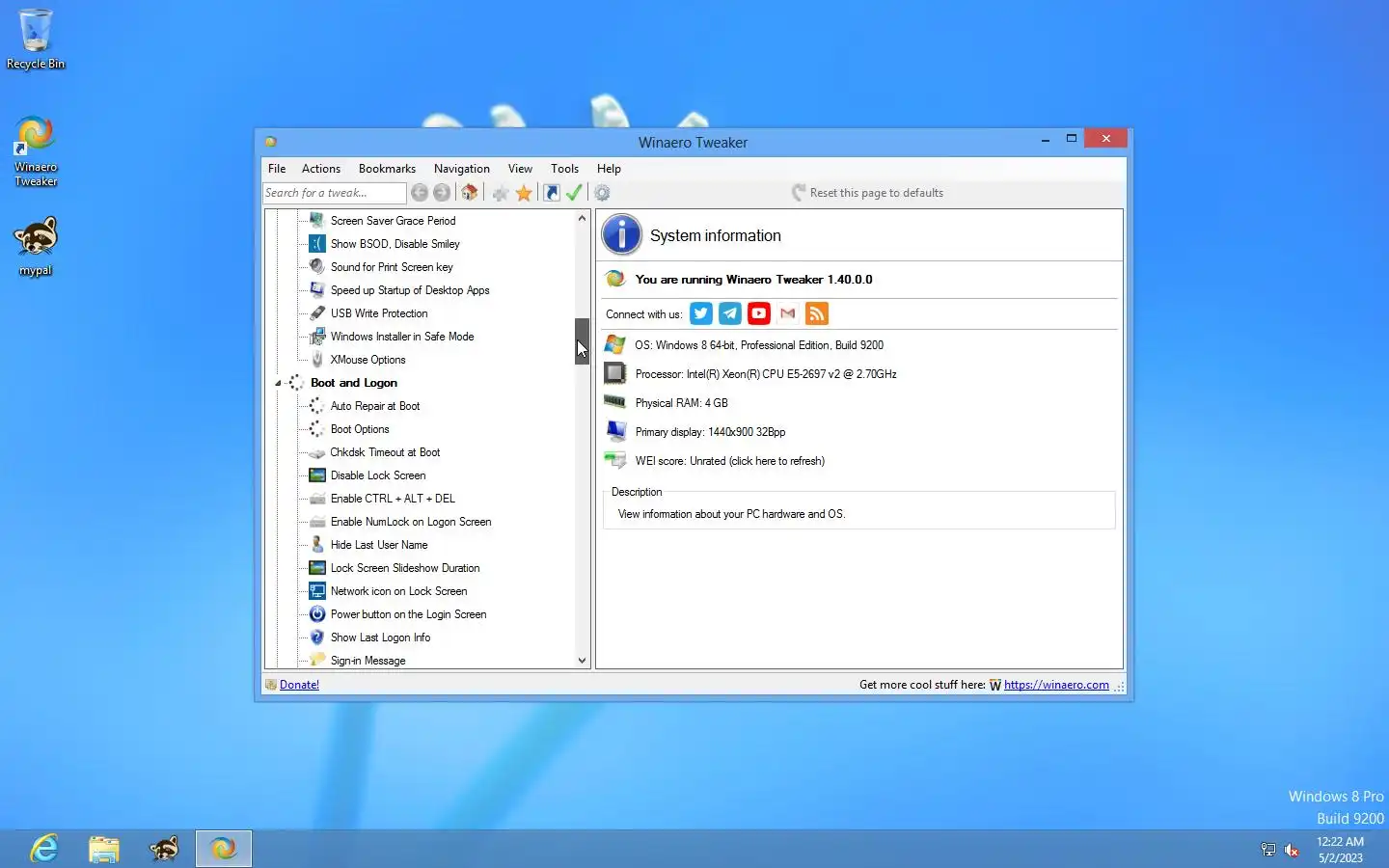Click the tree scrollbar down arrow
The width and height of the screenshot is (1389, 868).
click(x=582, y=661)
